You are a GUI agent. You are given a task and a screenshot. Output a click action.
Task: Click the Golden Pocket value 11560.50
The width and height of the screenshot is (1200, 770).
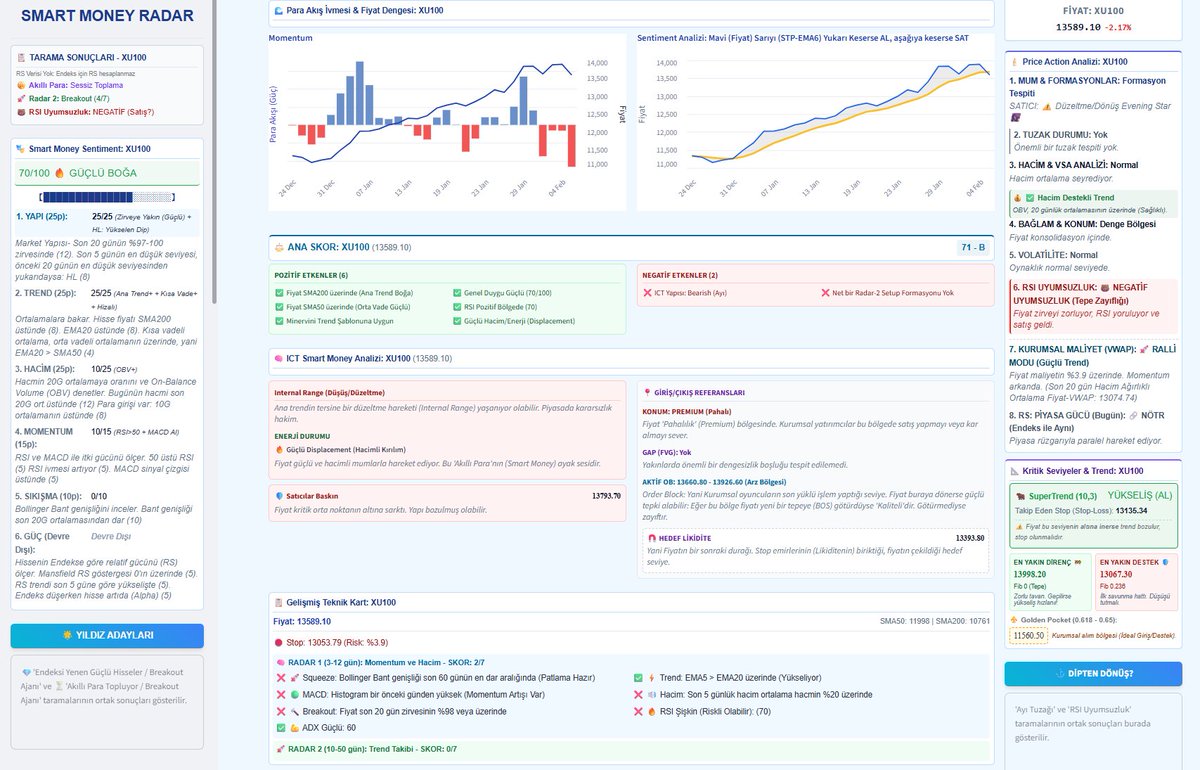(x=1028, y=635)
